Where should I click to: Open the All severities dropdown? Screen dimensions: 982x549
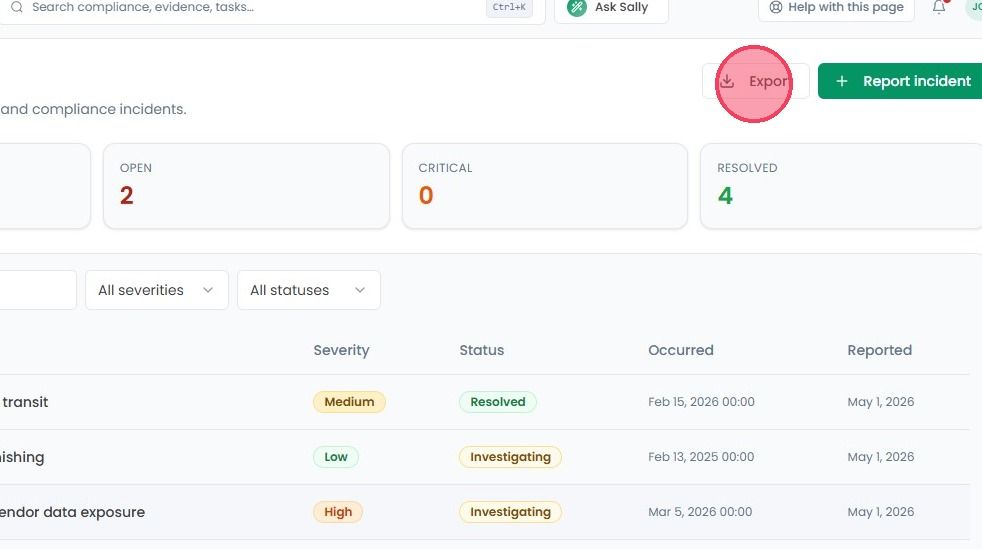(x=157, y=290)
